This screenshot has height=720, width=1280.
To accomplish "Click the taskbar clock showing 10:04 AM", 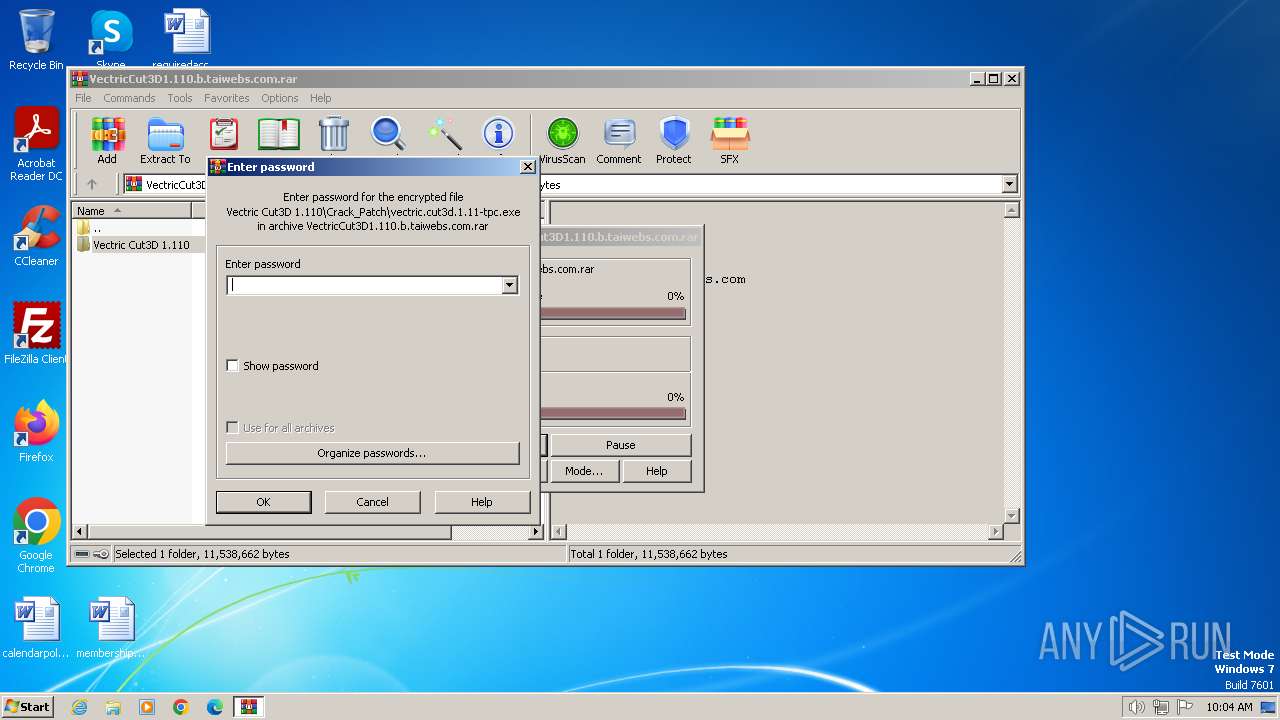I will tap(1229, 707).
